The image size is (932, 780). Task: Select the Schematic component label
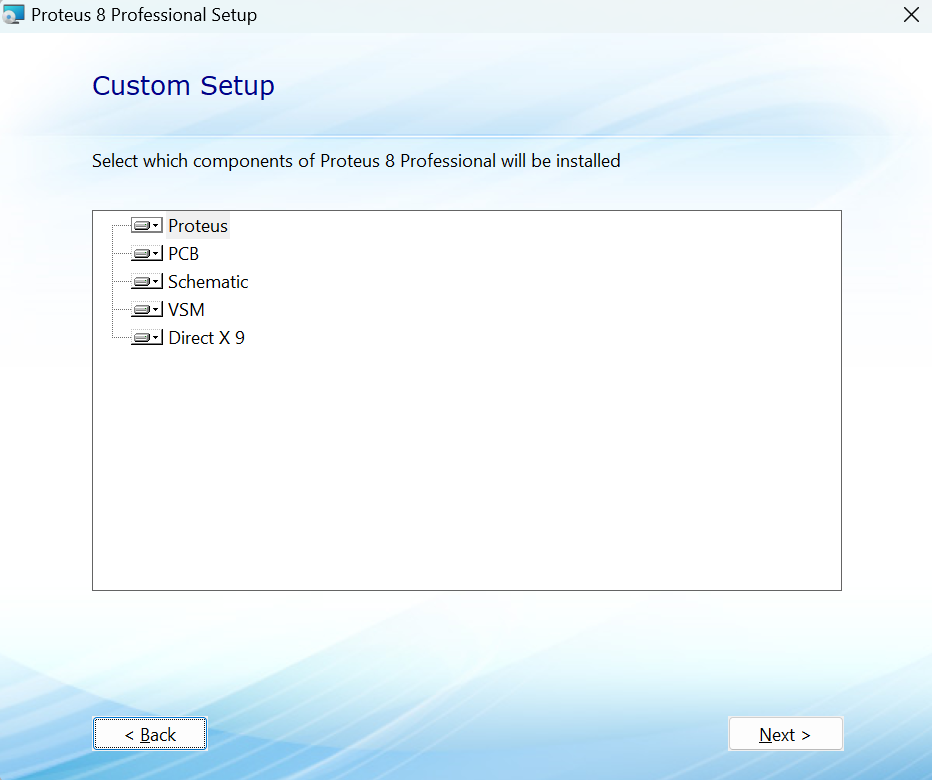click(x=208, y=282)
